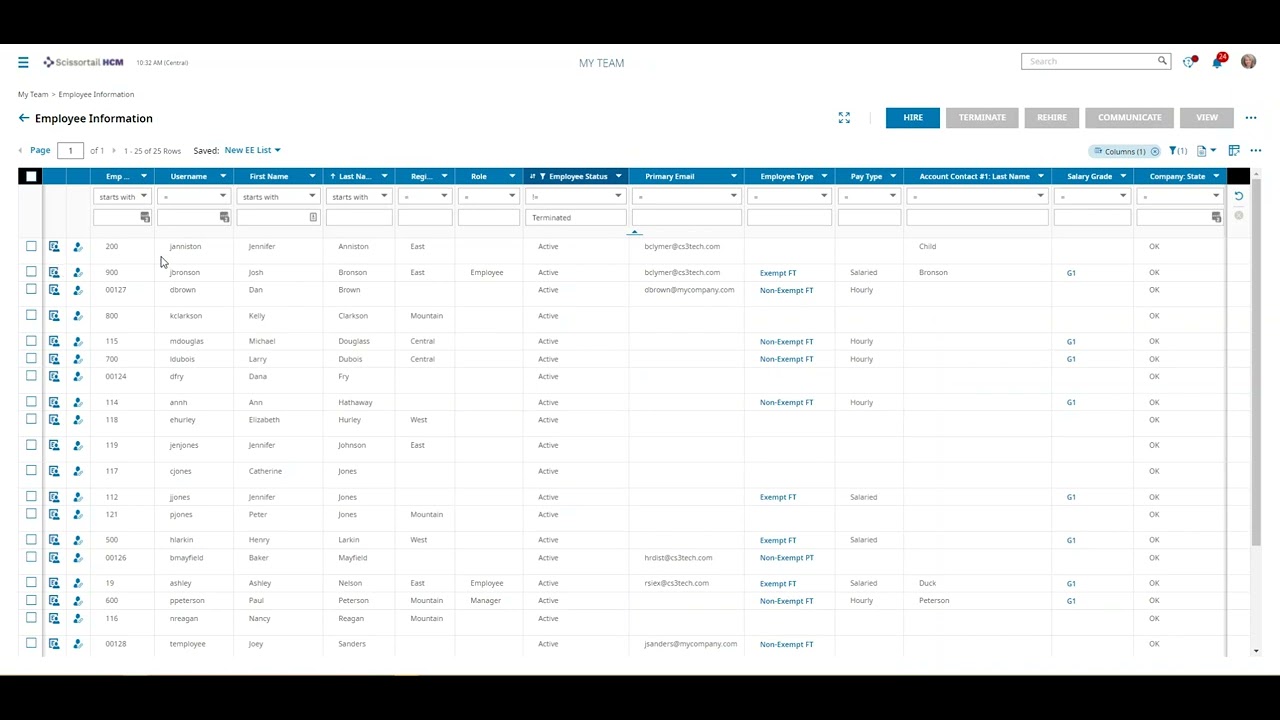1280x720 pixels.
Task: Click the page number input box
Action: (70, 151)
